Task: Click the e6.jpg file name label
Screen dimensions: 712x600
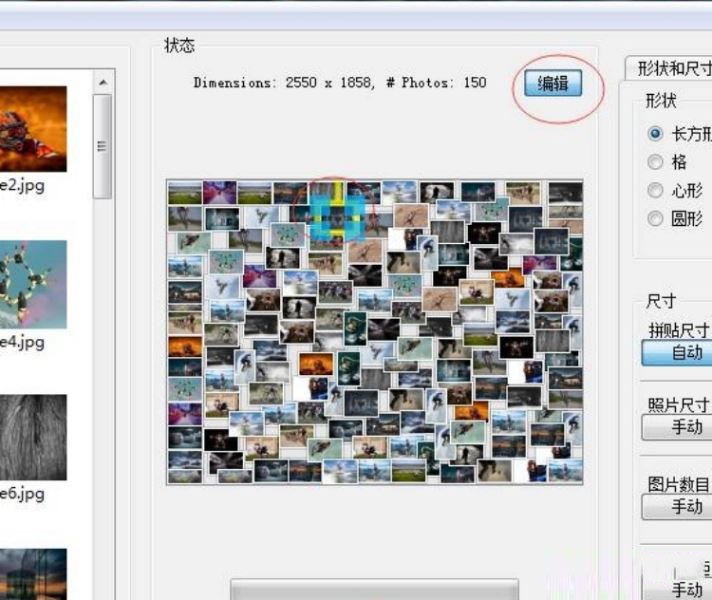Action: pyautogui.click(x=22, y=495)
